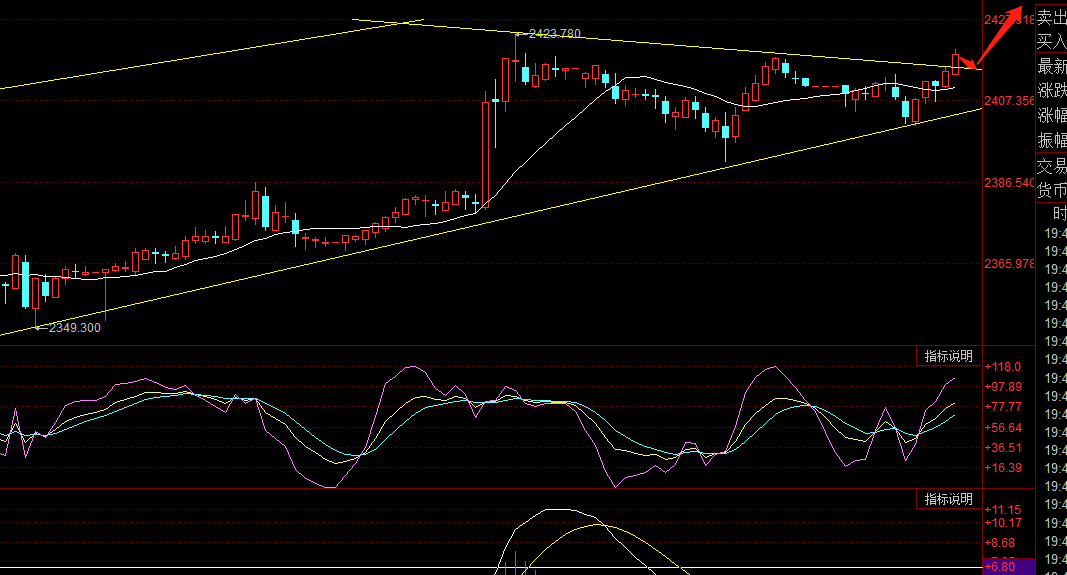Screen dimensions: 1067x575
Task: Select the lower yellow support trendline
Action: (490, 221)
